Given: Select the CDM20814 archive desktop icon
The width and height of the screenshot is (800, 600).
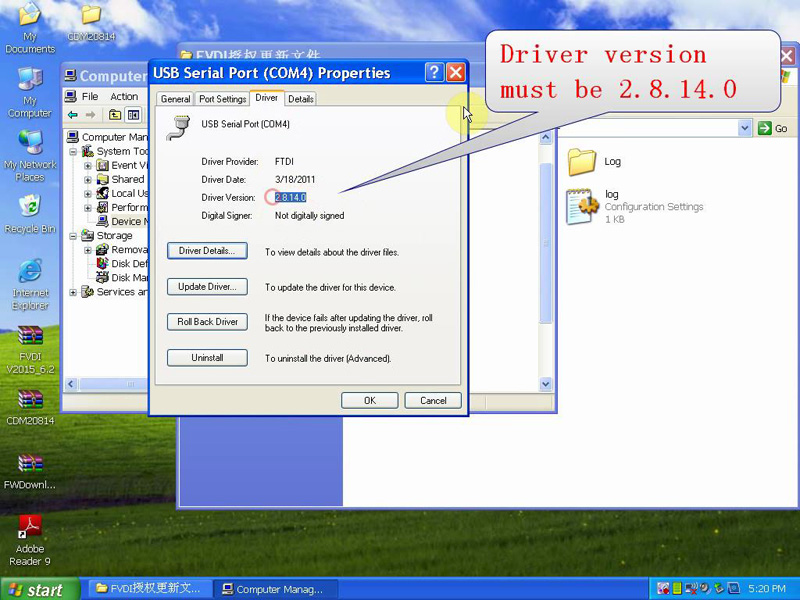Looking at the screenshot, I should 30,400.
